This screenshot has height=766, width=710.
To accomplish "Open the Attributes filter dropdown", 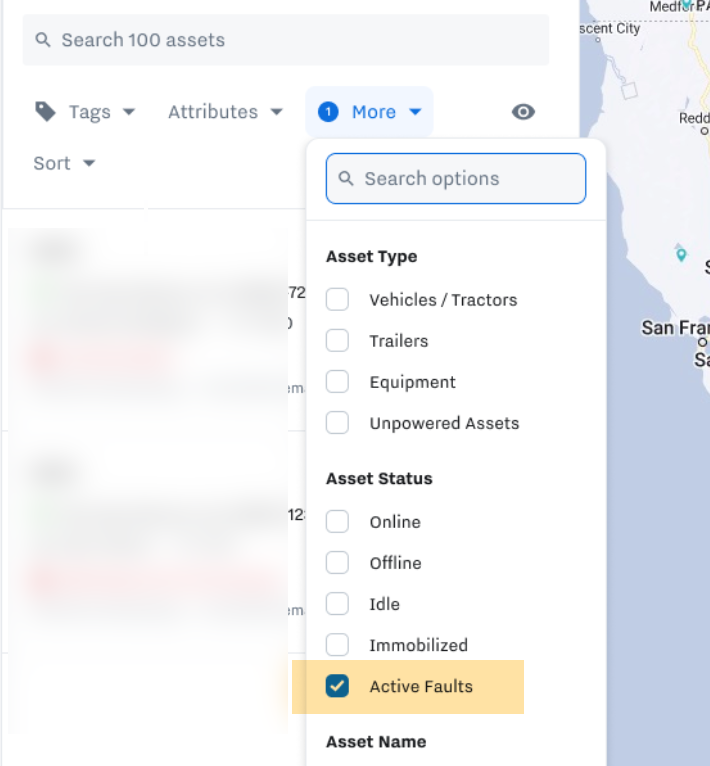I will tap(225, 112).
